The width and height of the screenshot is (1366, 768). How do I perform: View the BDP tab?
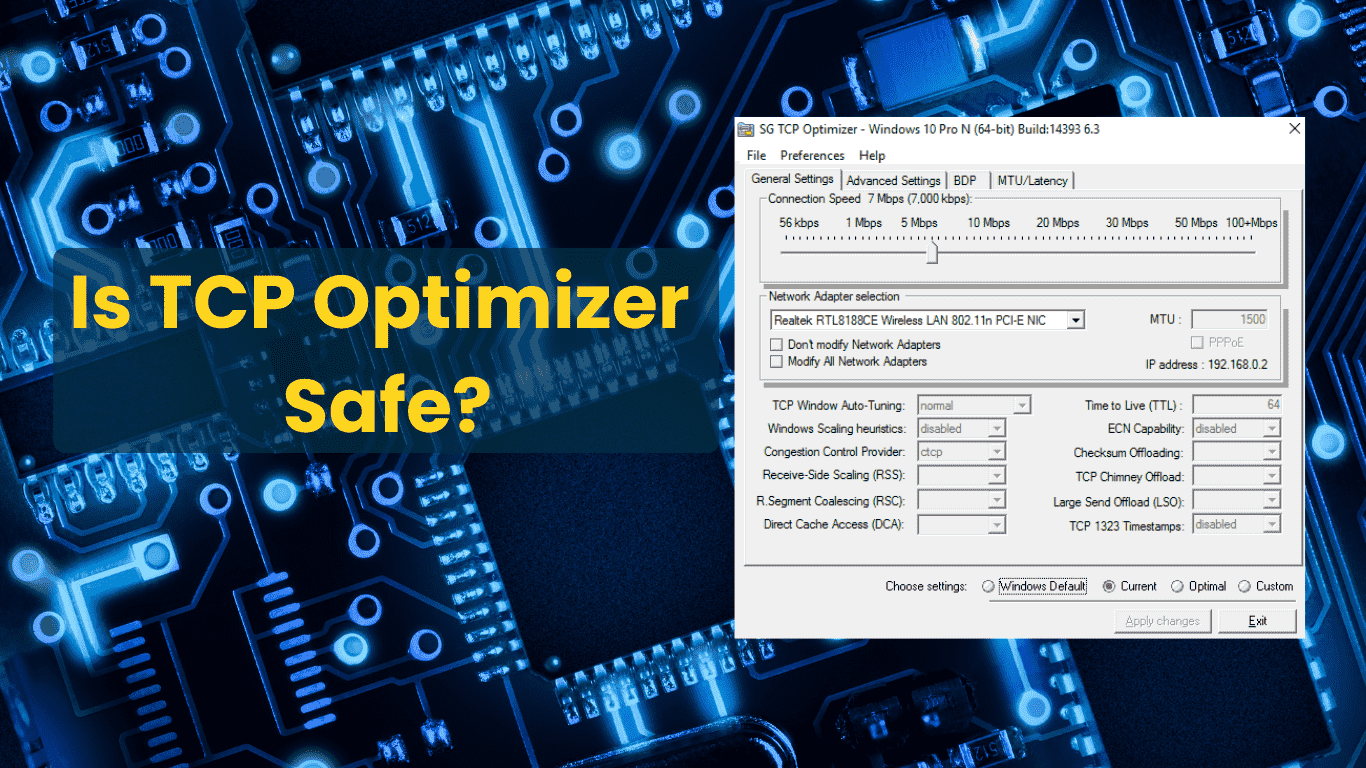(965, 180)
